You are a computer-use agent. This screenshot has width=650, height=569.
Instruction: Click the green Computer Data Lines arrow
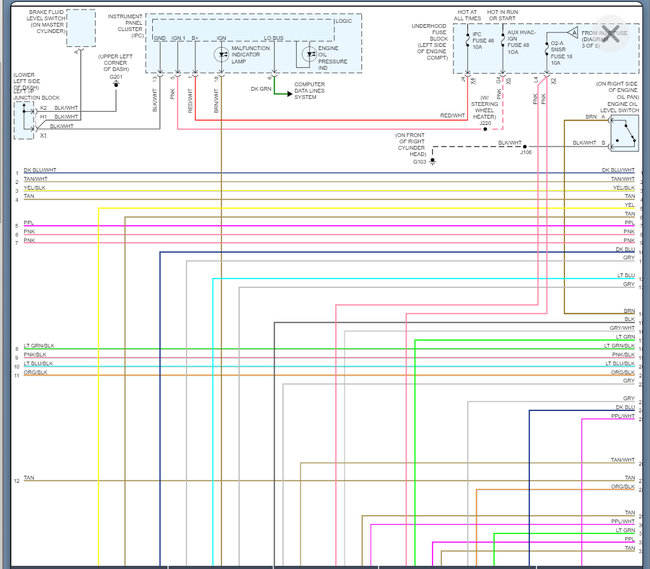pyautogui.click(x=284, y=94)
